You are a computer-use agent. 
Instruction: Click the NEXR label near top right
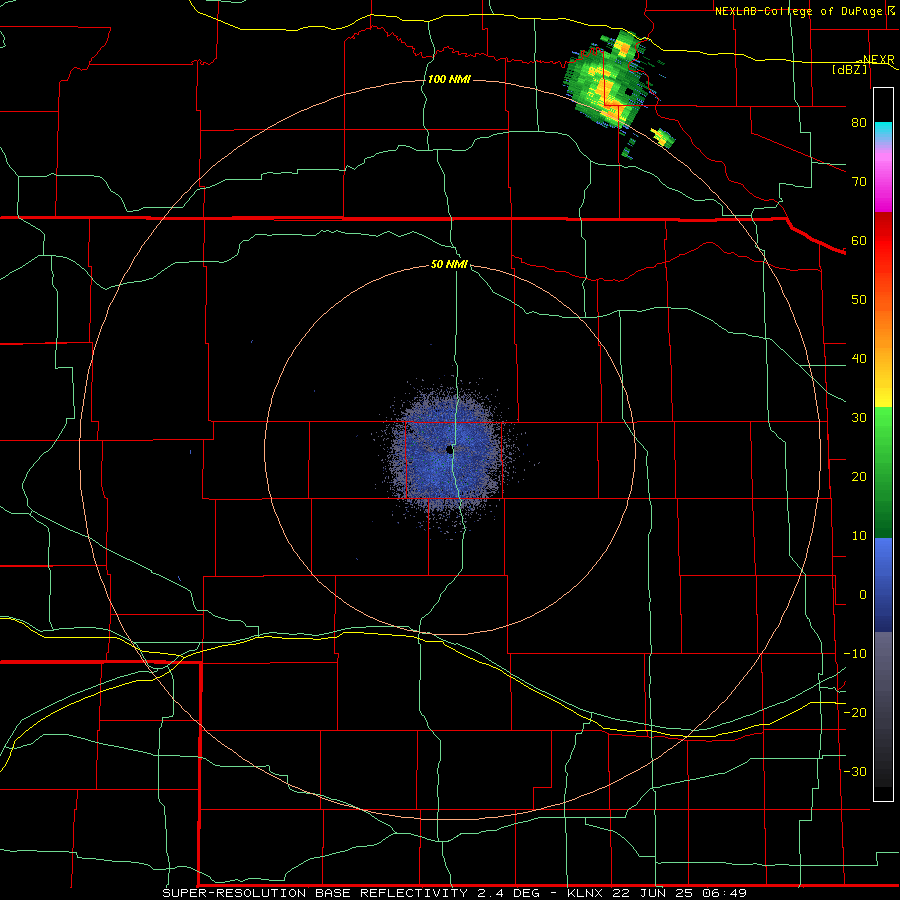[879, 60]
